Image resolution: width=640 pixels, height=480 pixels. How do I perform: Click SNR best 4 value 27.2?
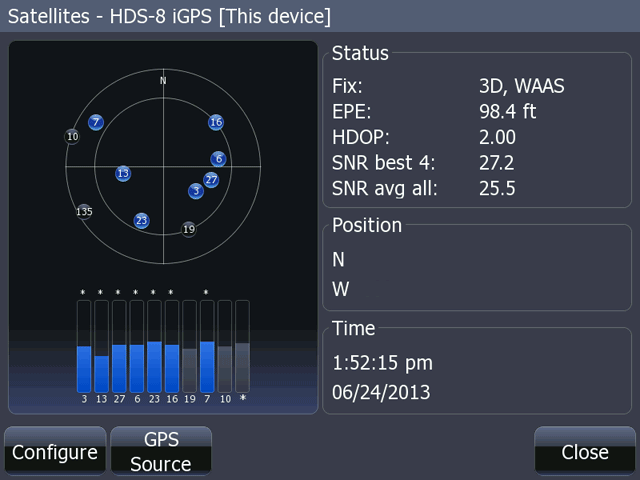coord(496,163)
